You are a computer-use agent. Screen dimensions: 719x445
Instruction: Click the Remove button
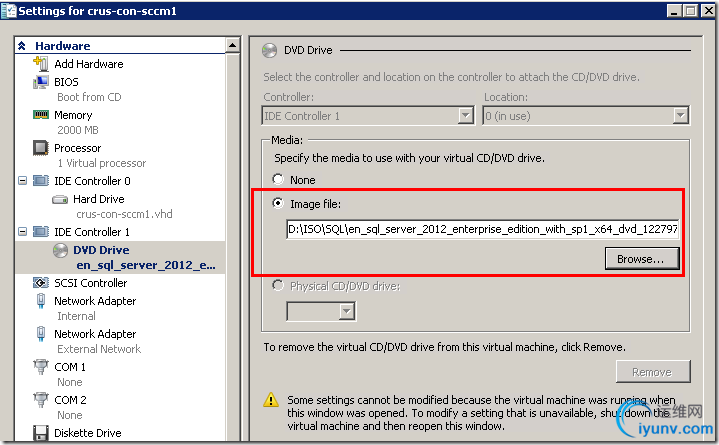click(653, 372)
